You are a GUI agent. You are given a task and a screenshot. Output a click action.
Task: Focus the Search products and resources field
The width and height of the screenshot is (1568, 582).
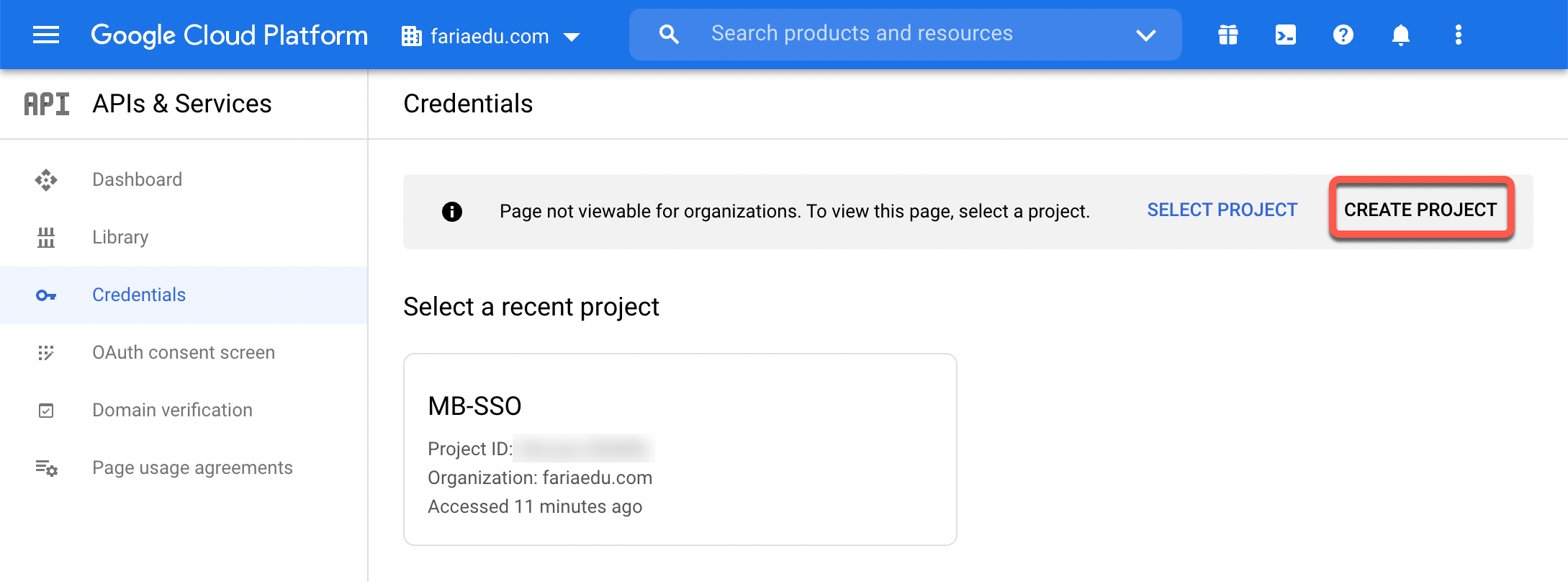click(905, 34)
